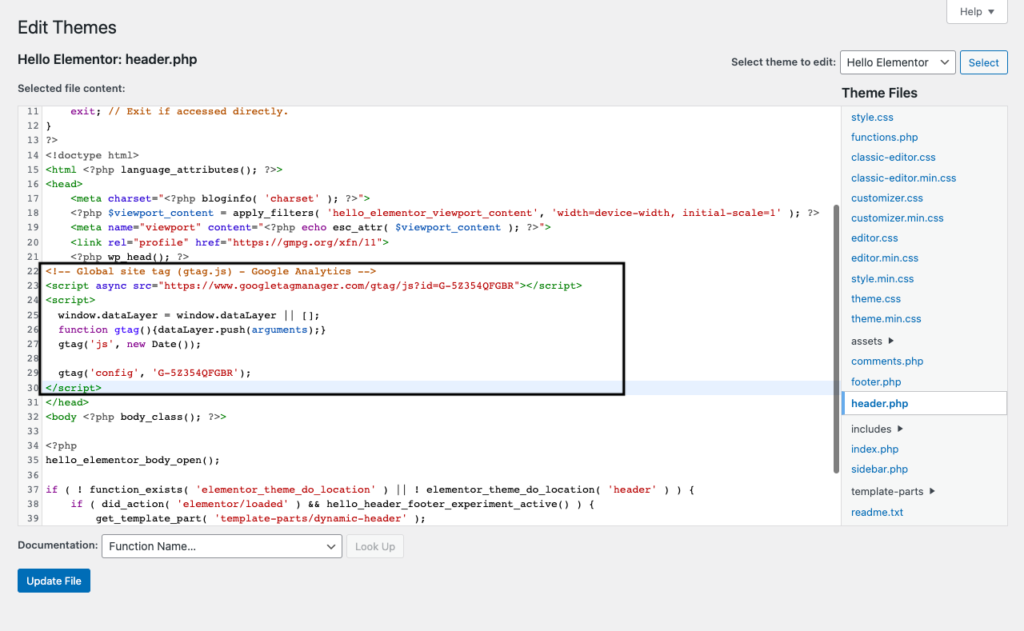Open the Help dropdown tab

pos(977,12)
